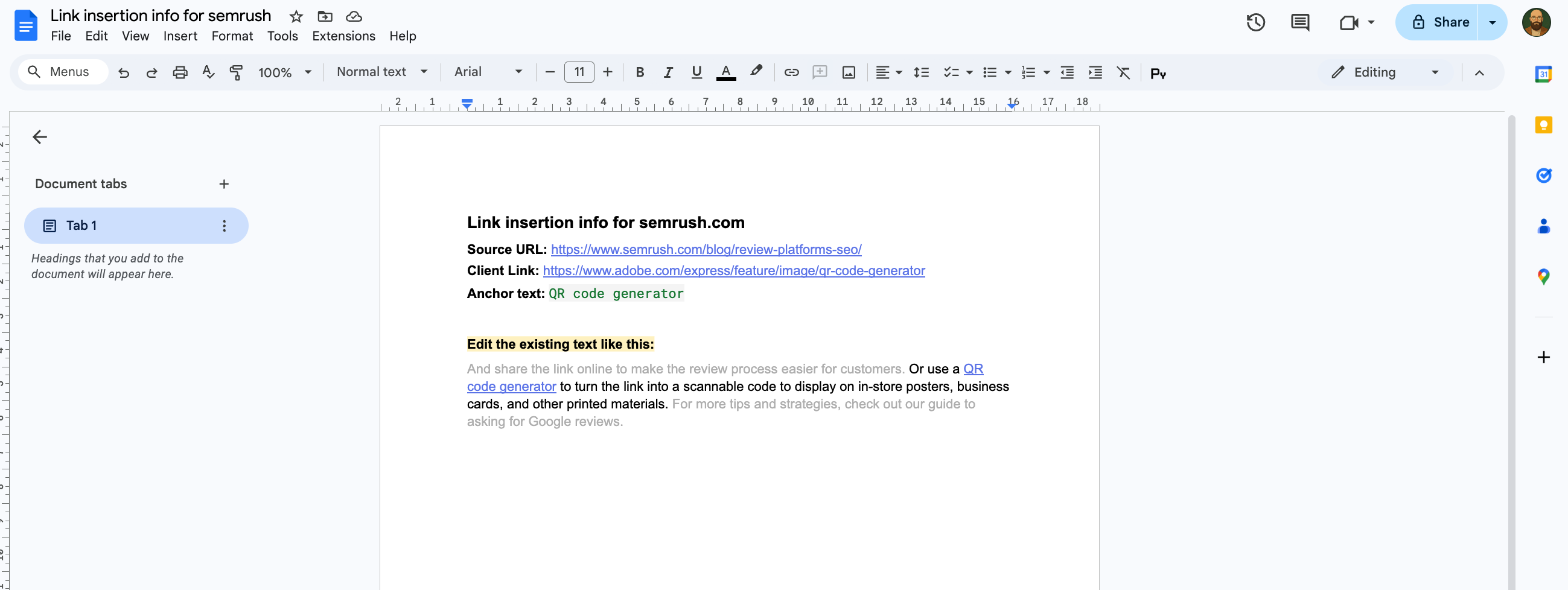Screen dimensions: 1568x590
Task: Insert an image
Action: pyautogui.click(x=849, y=72)
